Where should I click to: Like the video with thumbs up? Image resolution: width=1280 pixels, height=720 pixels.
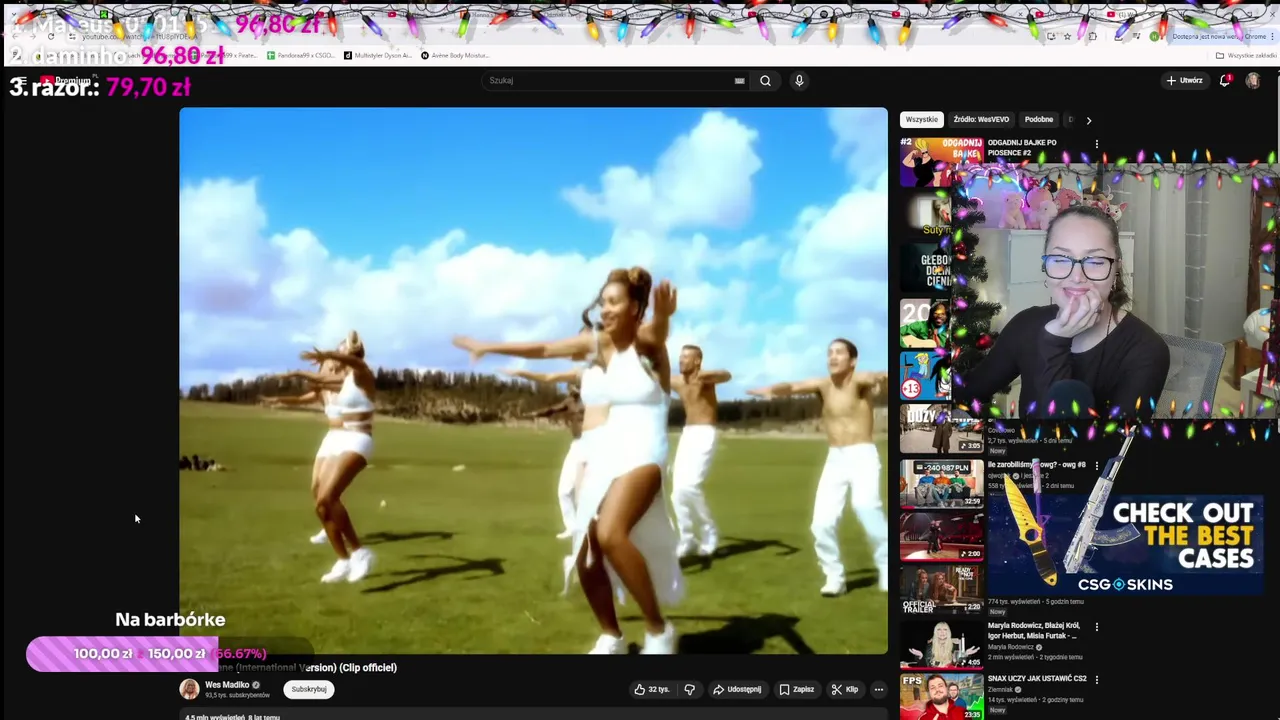[650, 689]
